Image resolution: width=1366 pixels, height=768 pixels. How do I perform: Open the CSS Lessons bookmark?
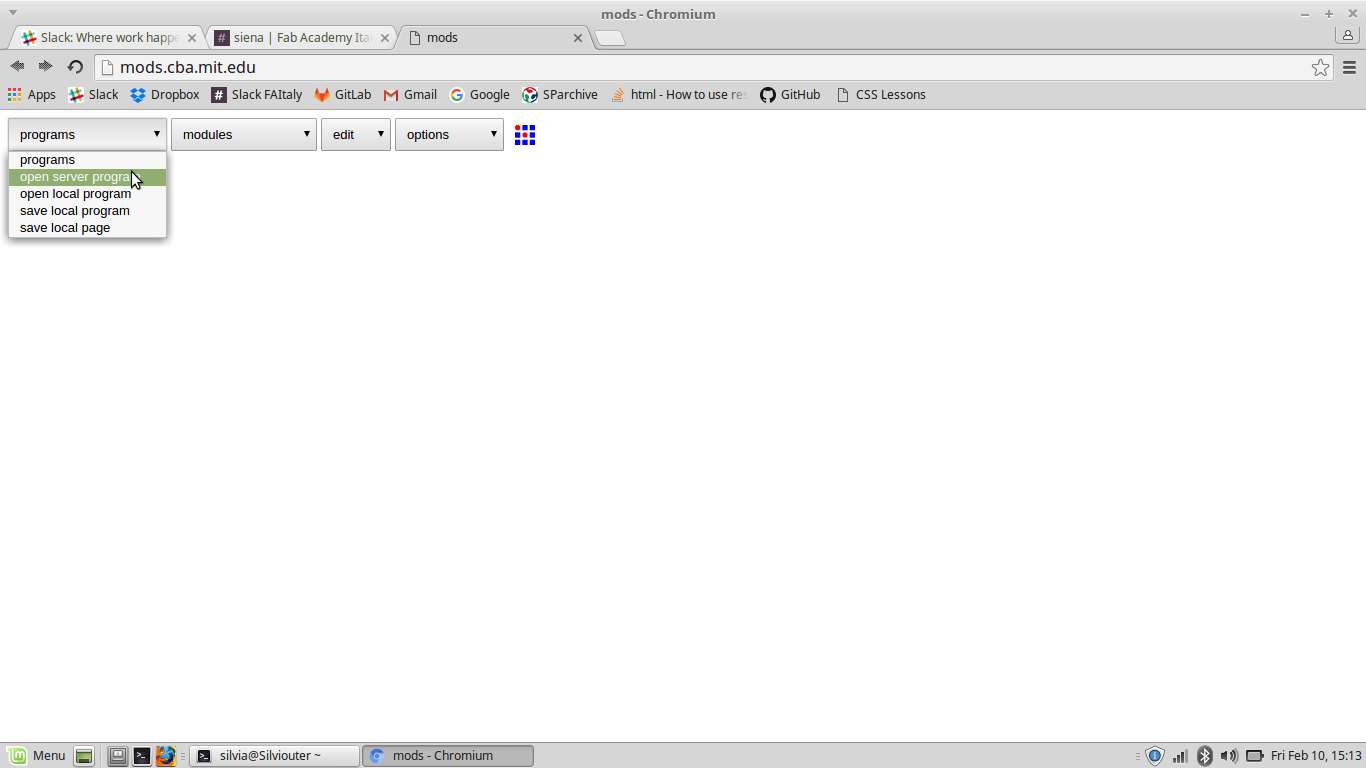click(x=880, y=95)
